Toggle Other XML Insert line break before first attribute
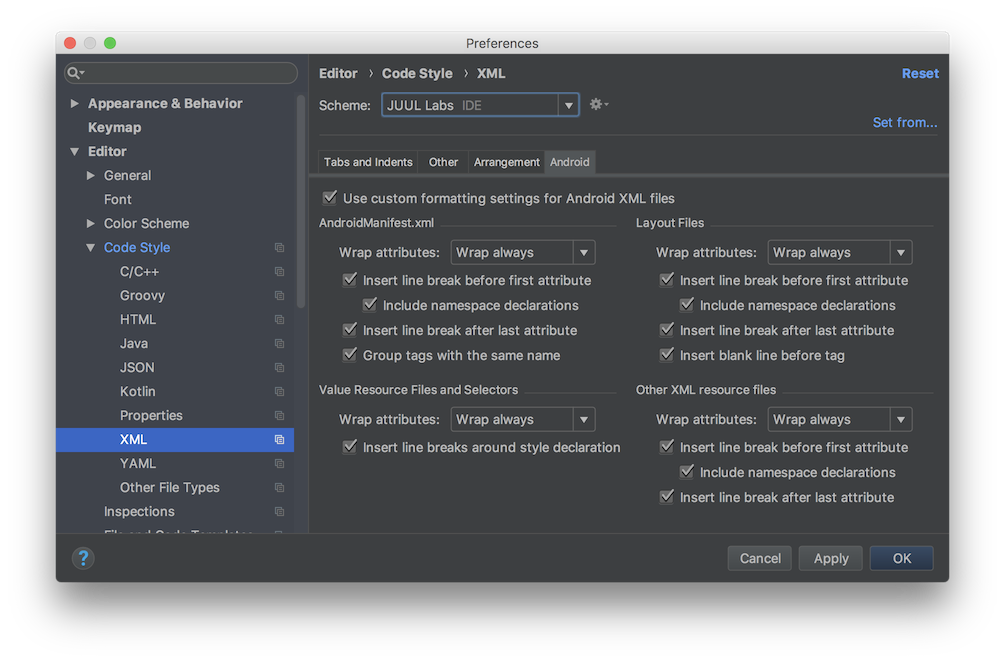Image resolution: width=1005 pixels, height=662 pixels. [667, 447]
